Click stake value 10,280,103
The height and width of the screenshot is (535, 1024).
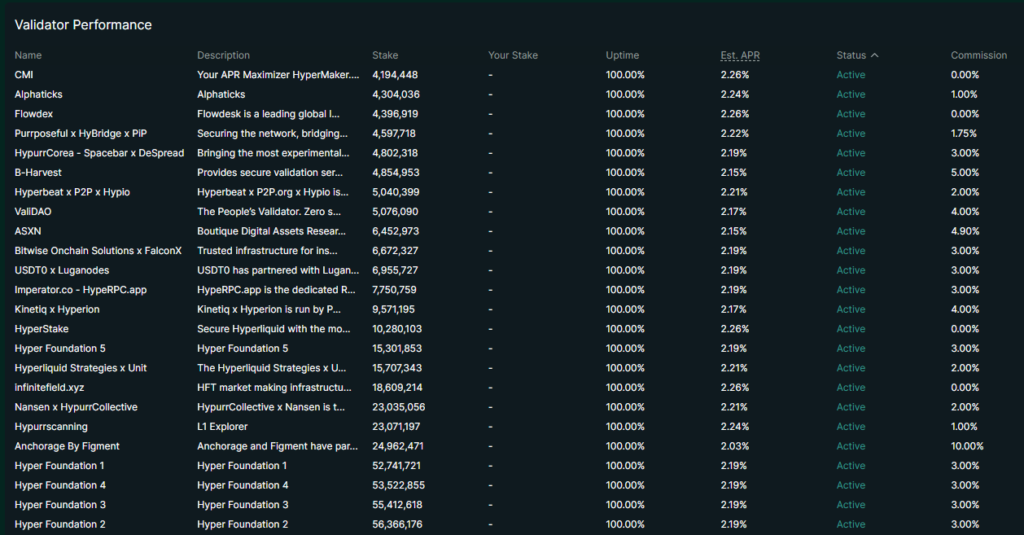pos(397,329)
